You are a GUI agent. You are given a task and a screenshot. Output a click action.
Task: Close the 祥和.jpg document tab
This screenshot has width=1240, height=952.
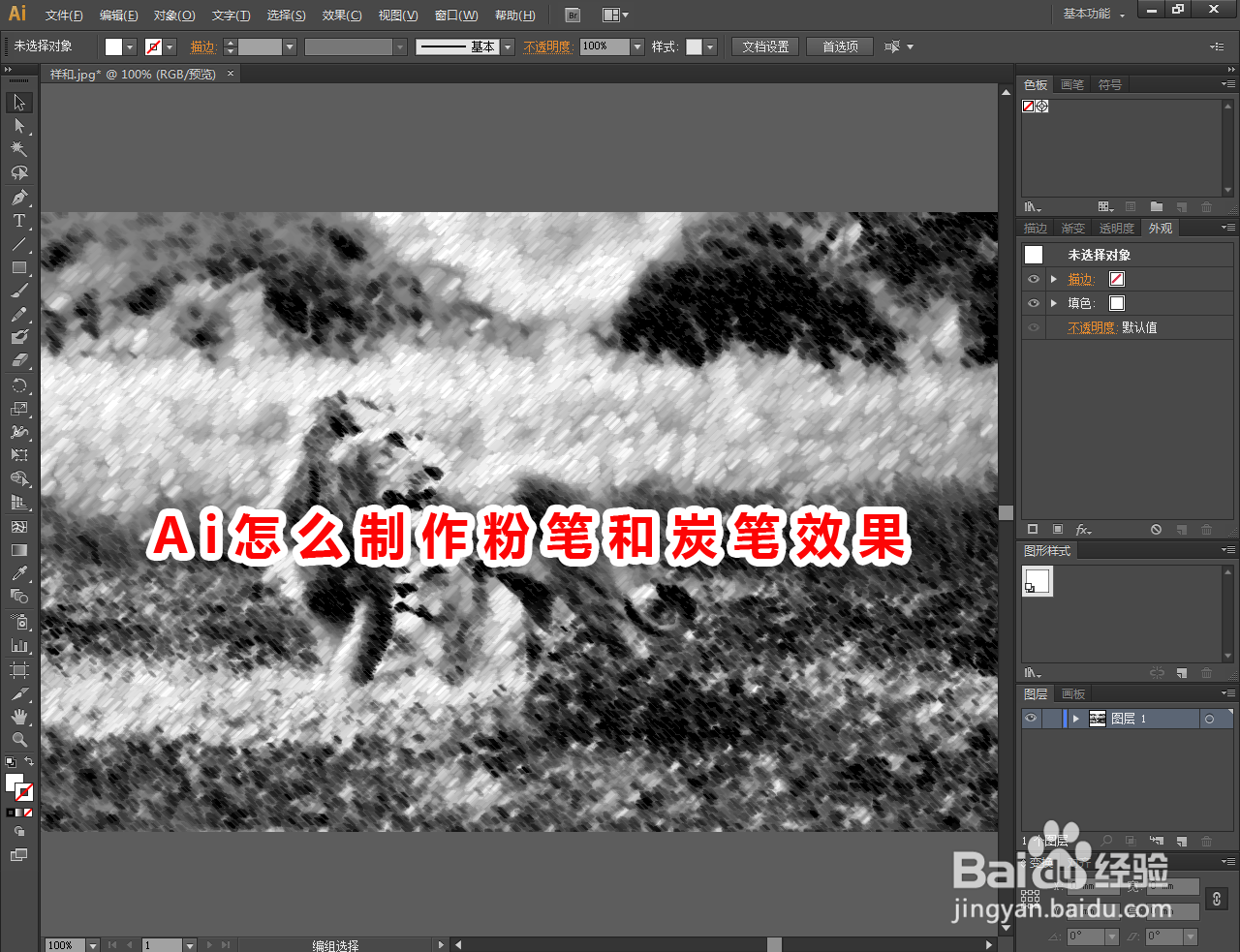point(230,74)
